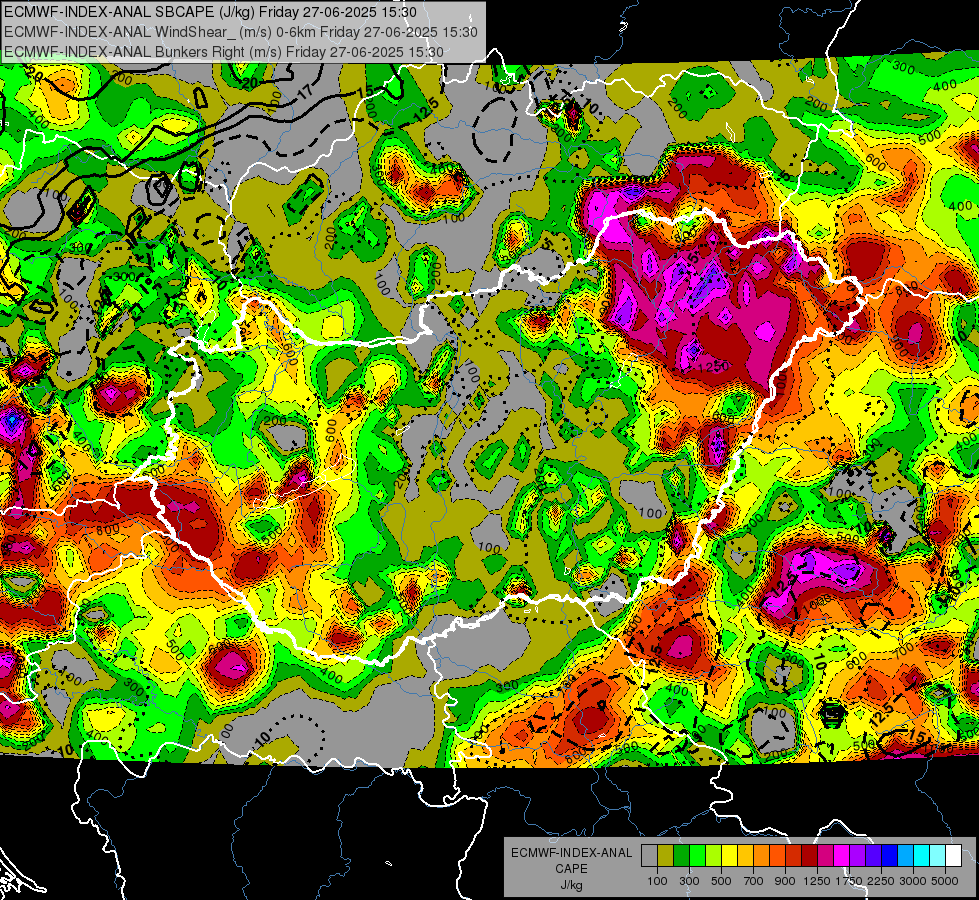Click the legend value 3000
The width and height of the screenshot is (979, 900).
point(913,881)
